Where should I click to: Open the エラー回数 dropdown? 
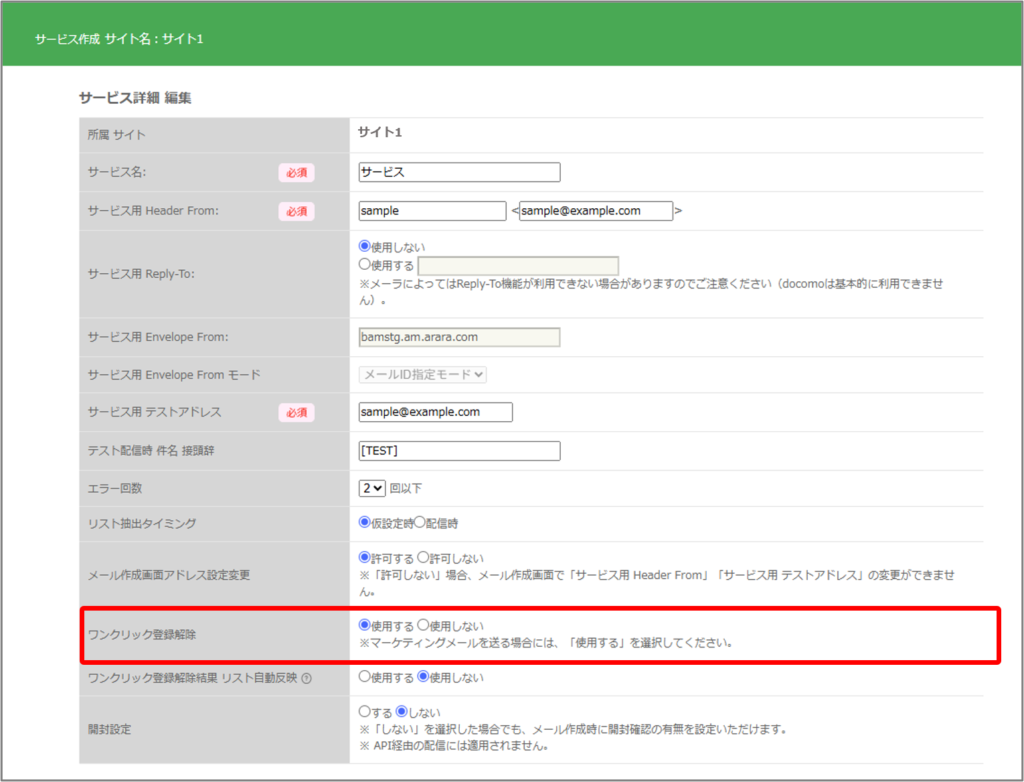(x=372, y=488)
